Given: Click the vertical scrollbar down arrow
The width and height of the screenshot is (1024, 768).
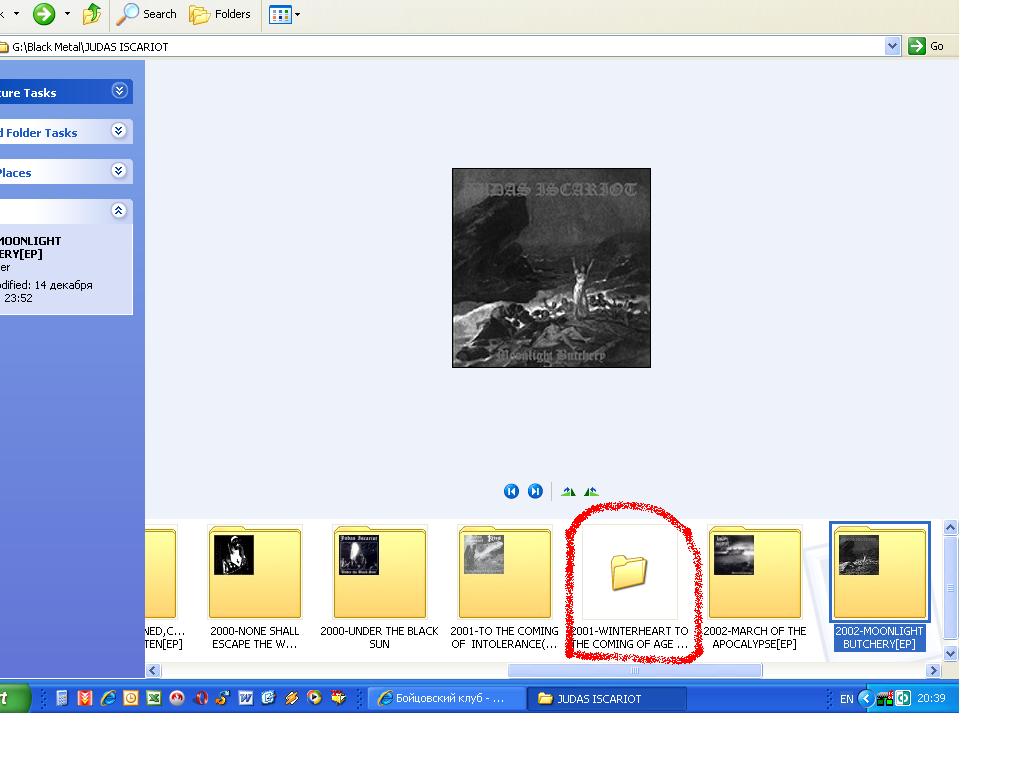Looking at the screenshot, I should [x=951, y=653].
